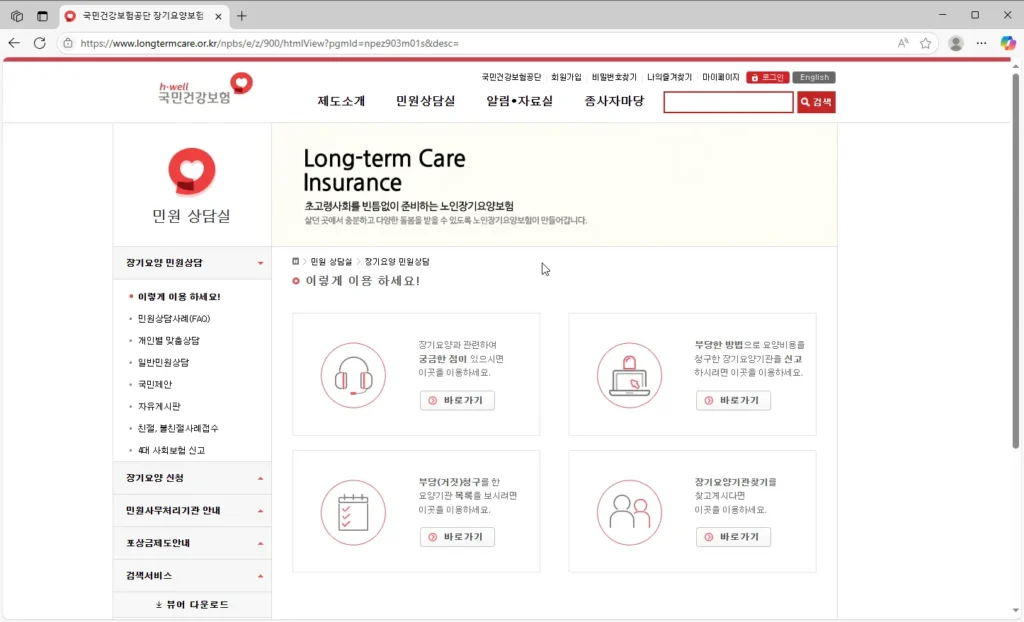Close the 국민건강보험공단 tab

coord(218,16)
